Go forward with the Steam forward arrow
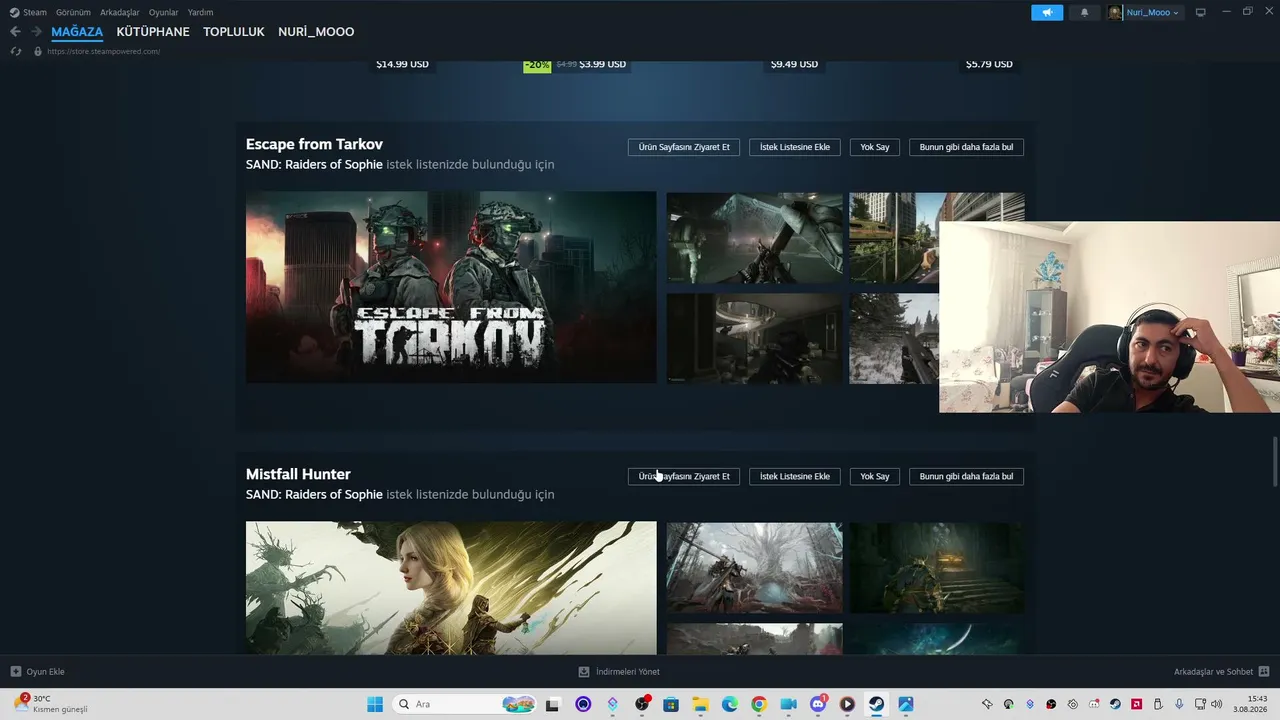This screenshot has width=1280, height=720. [x=37, y=32]
